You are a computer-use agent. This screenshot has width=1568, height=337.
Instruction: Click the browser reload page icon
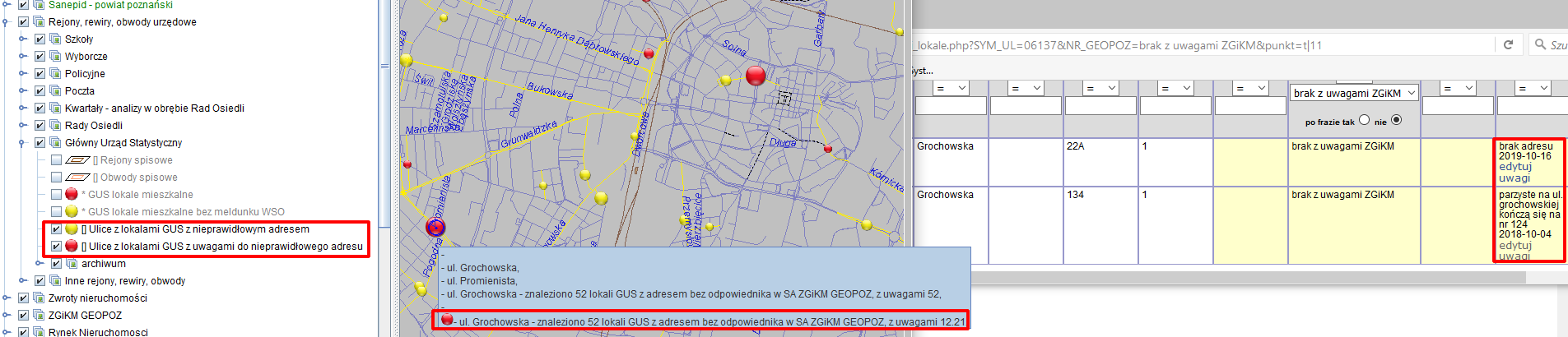pyautogui.click(x=1508, y=45)
